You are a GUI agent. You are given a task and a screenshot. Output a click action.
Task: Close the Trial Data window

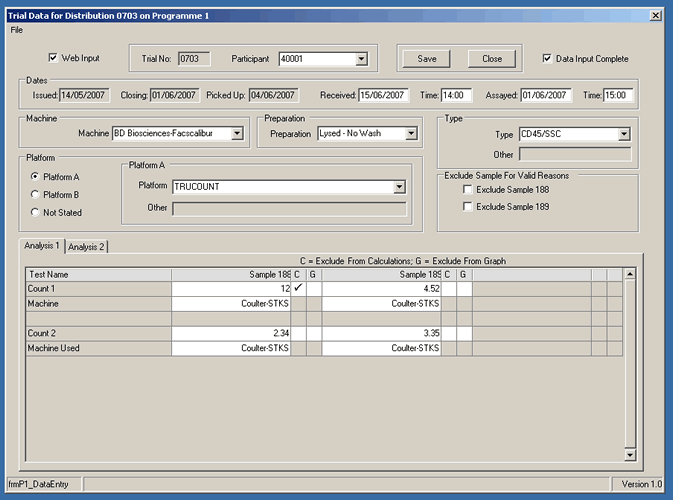655,16
